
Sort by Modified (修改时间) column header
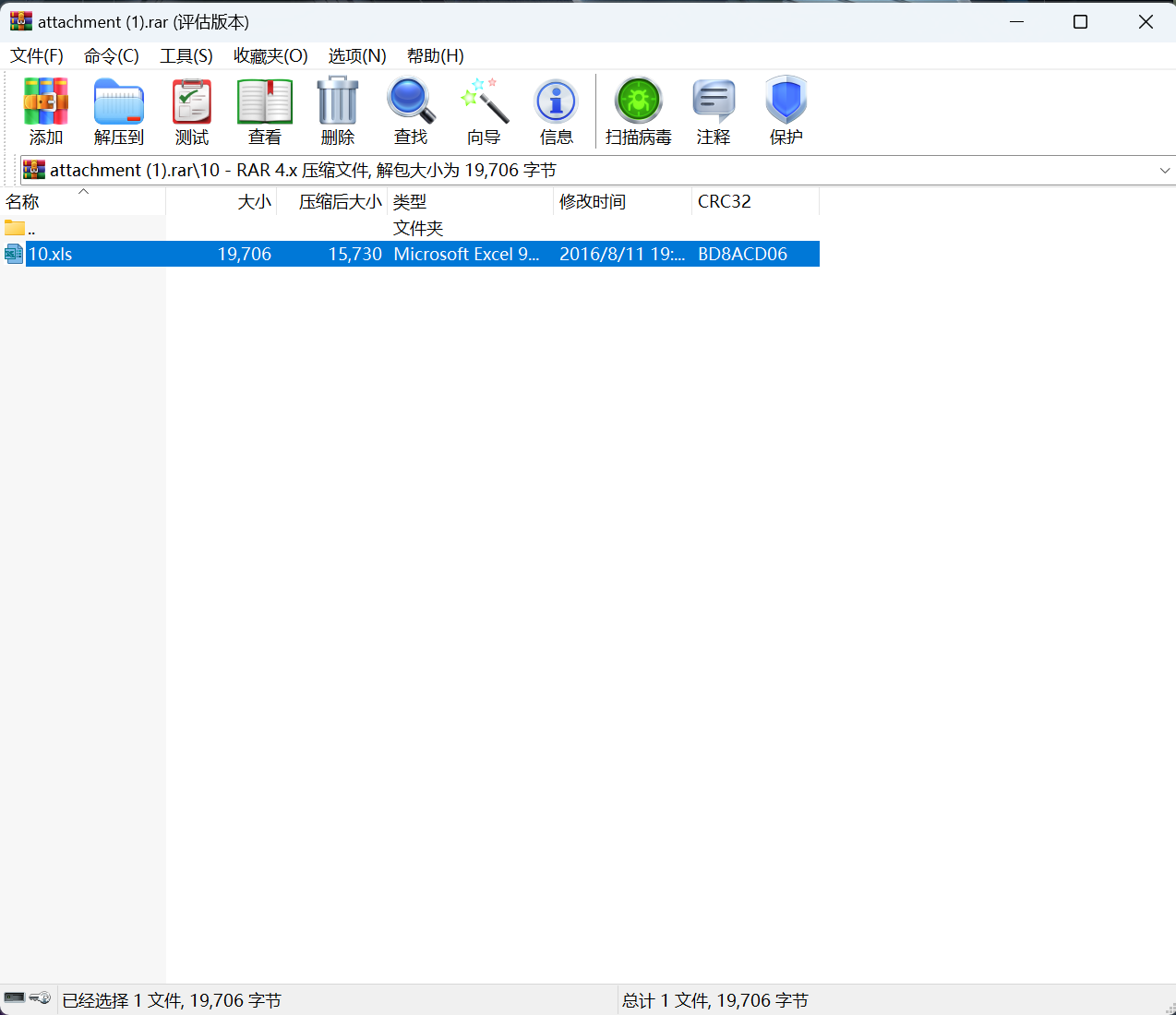click(623, 201)
